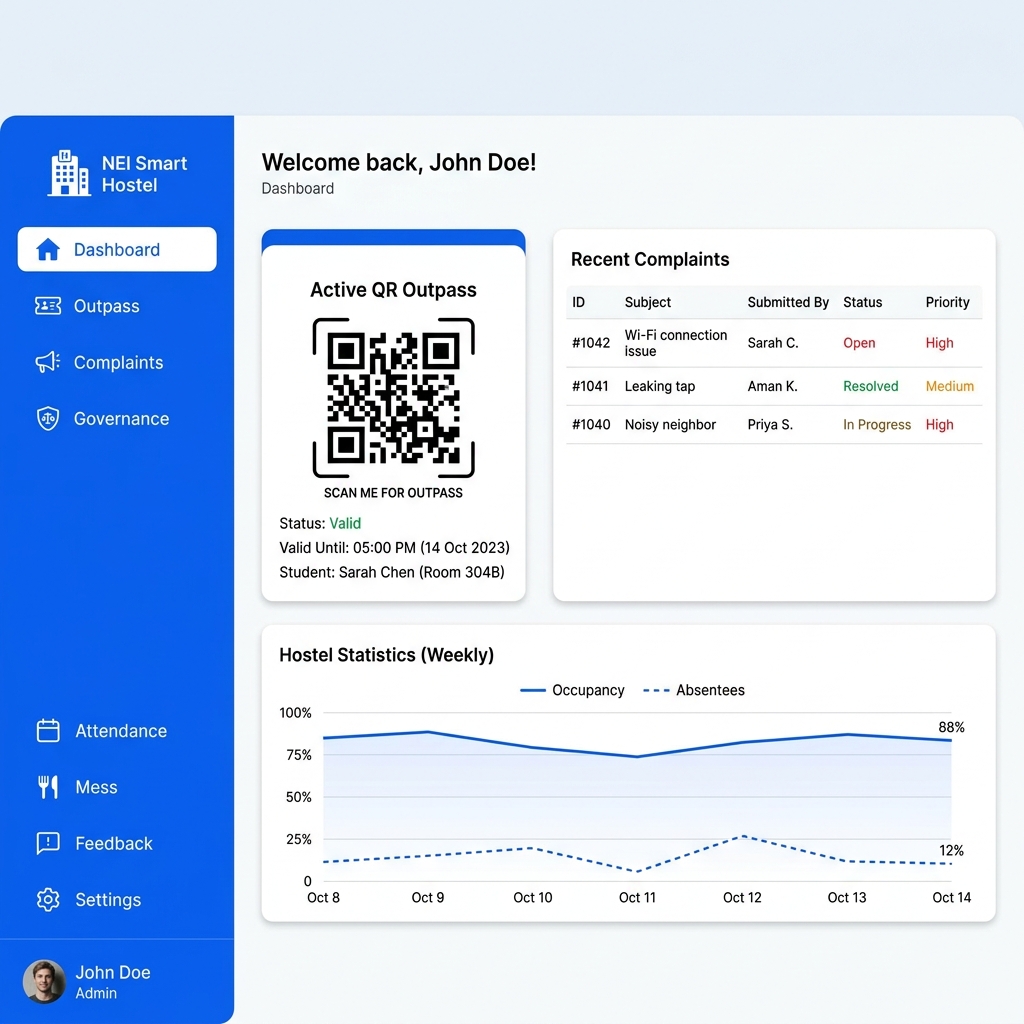Toggle the Occupancy legend entry
The width and height of the screenshot is (1024, 1024).
click(572, 690)
